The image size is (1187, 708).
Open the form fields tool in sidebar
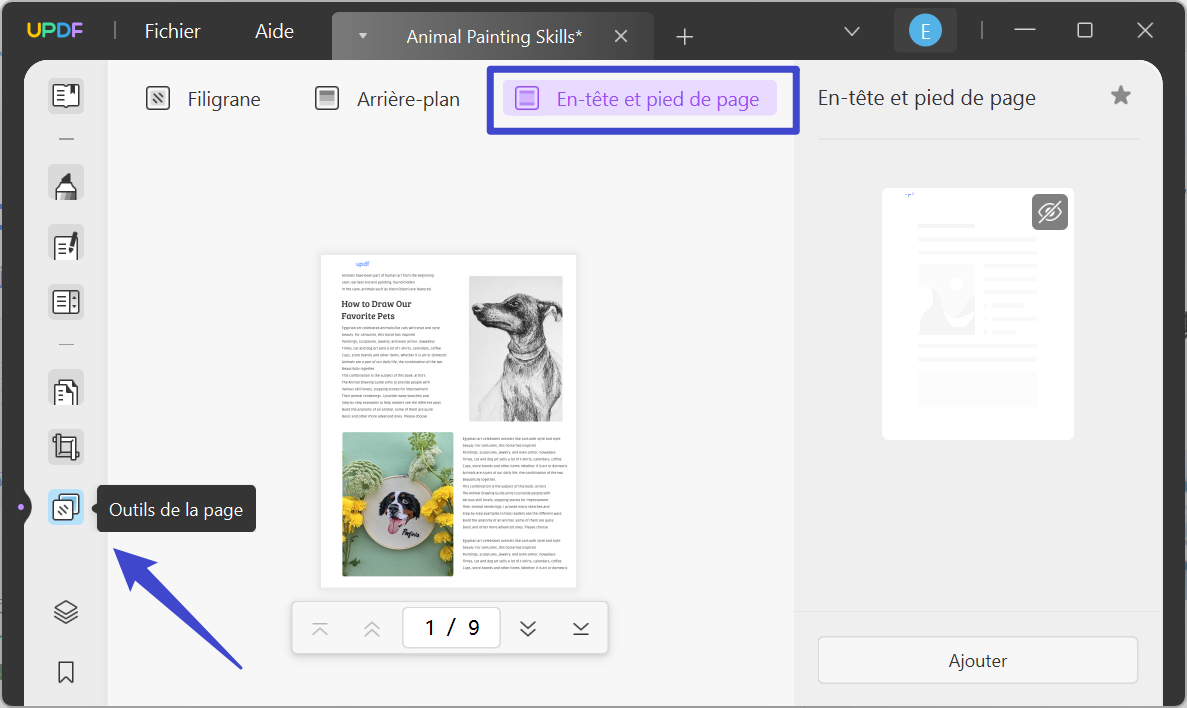(x=66, y=302)
